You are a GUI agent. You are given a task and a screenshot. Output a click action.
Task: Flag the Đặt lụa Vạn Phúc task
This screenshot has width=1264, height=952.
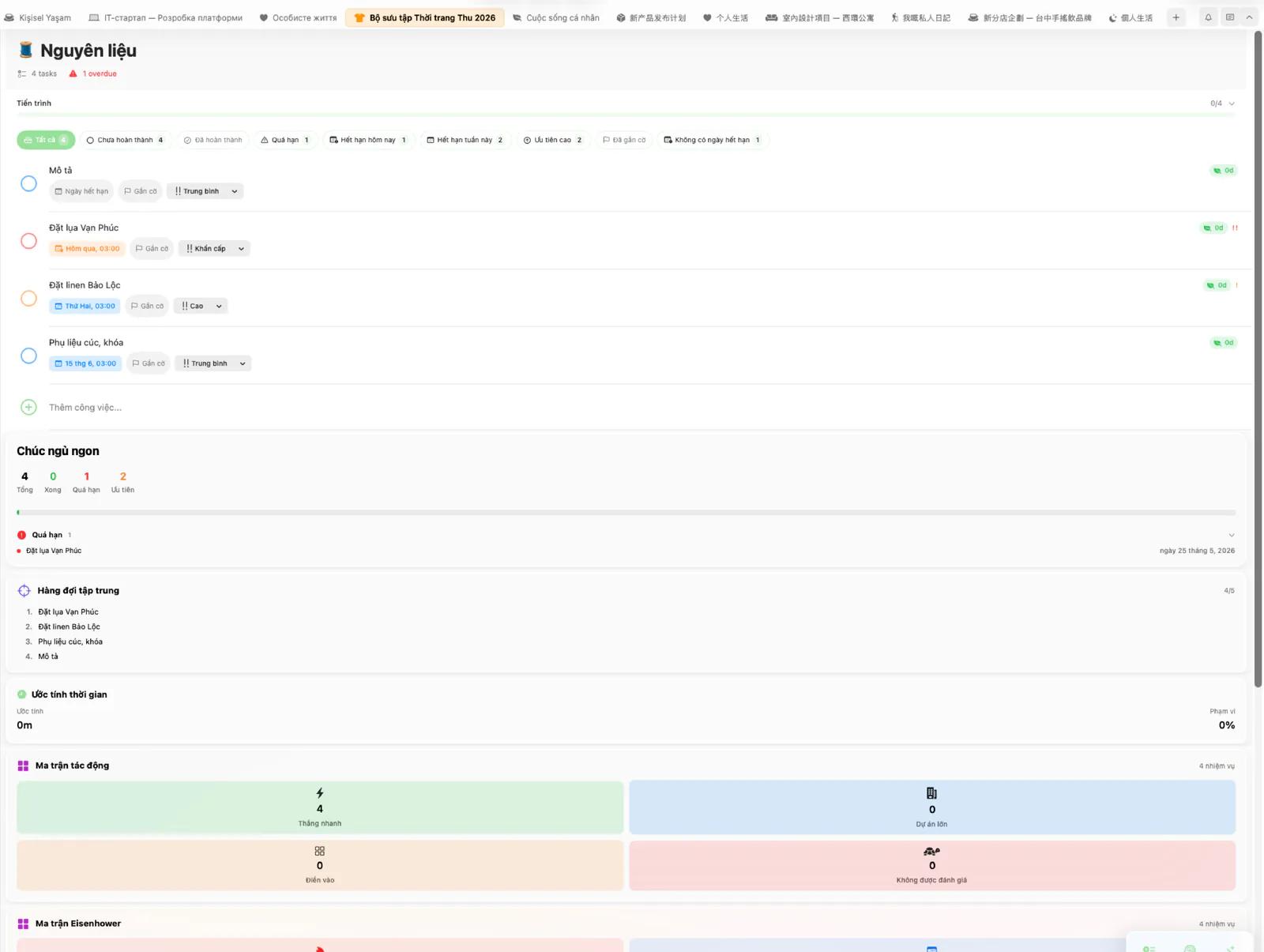[x=152, y=248]
